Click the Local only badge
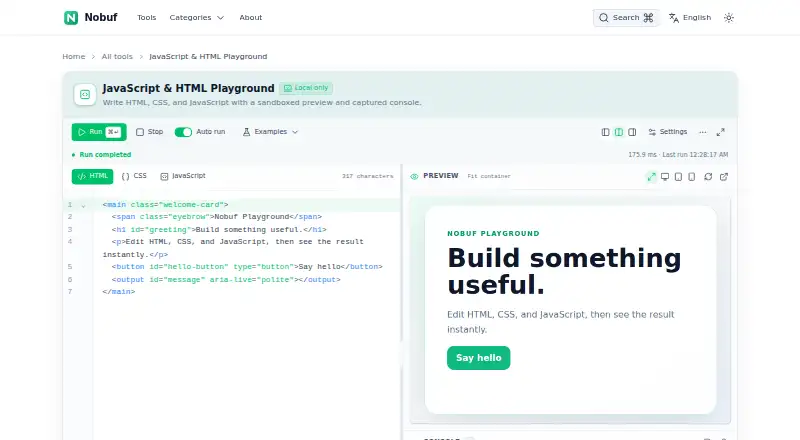Image resolution: width=800 pixels, height=440 pixels. tap(306, 88)
